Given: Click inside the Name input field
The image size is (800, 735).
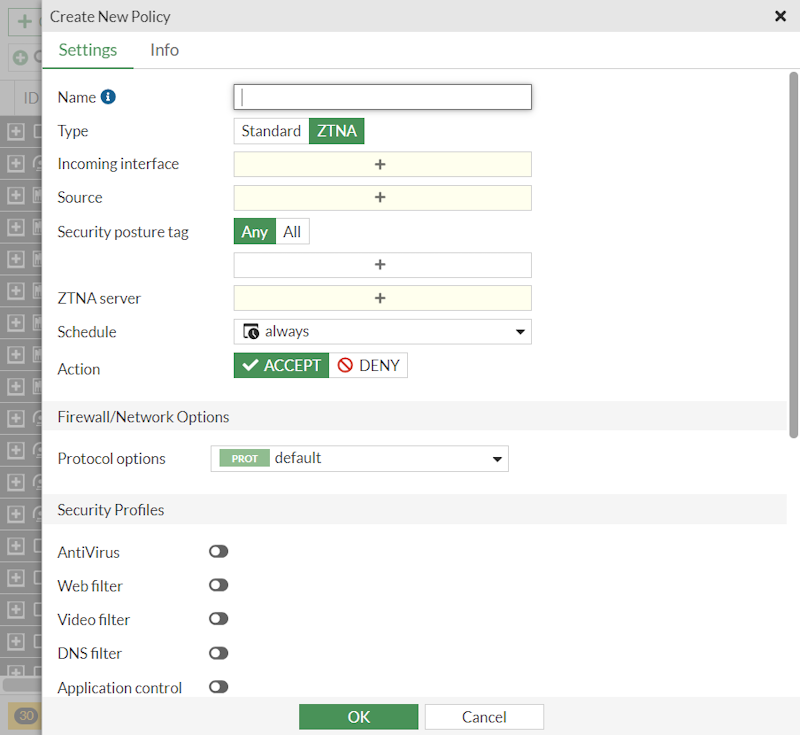Looking at the screenshot, I should coord(382,97).
